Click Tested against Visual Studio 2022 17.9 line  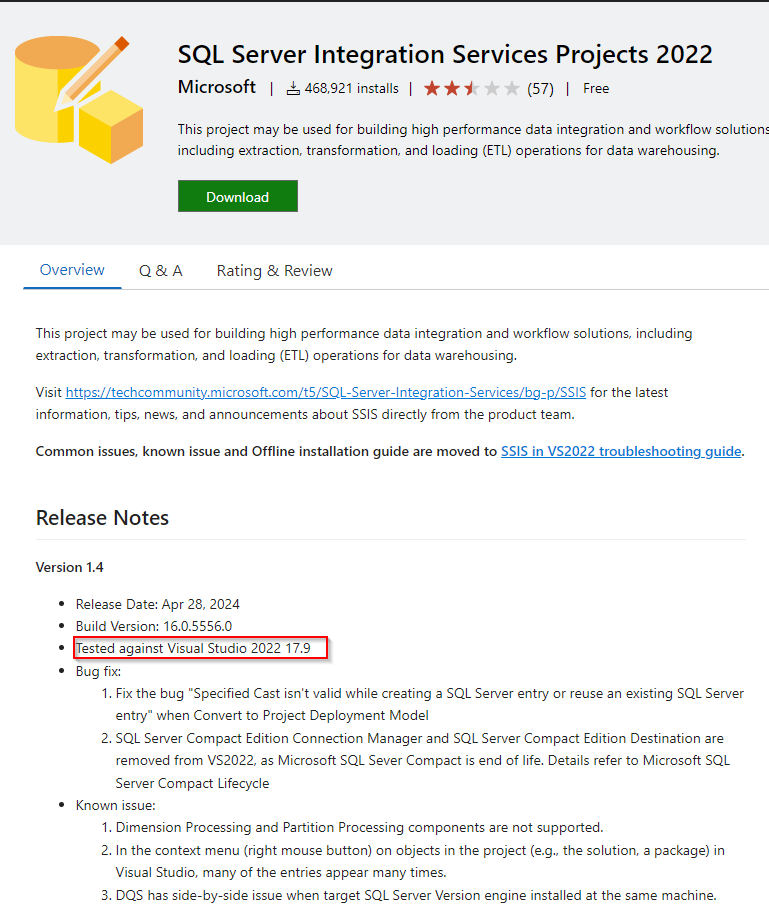coord(193,648)
